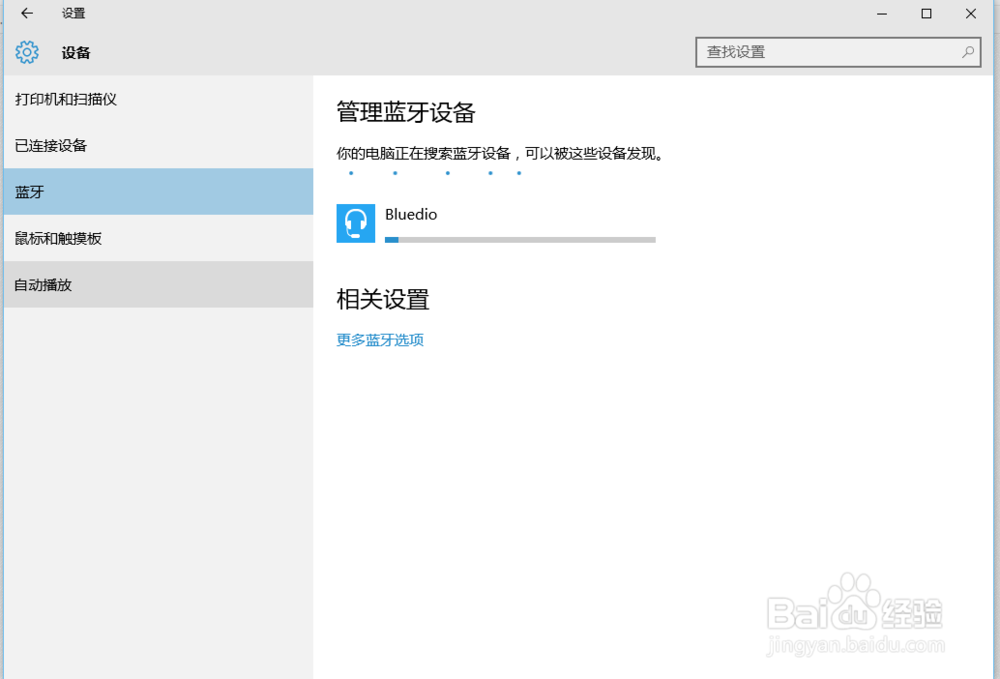Click the searching devices status text

click(x=498, y=152)
